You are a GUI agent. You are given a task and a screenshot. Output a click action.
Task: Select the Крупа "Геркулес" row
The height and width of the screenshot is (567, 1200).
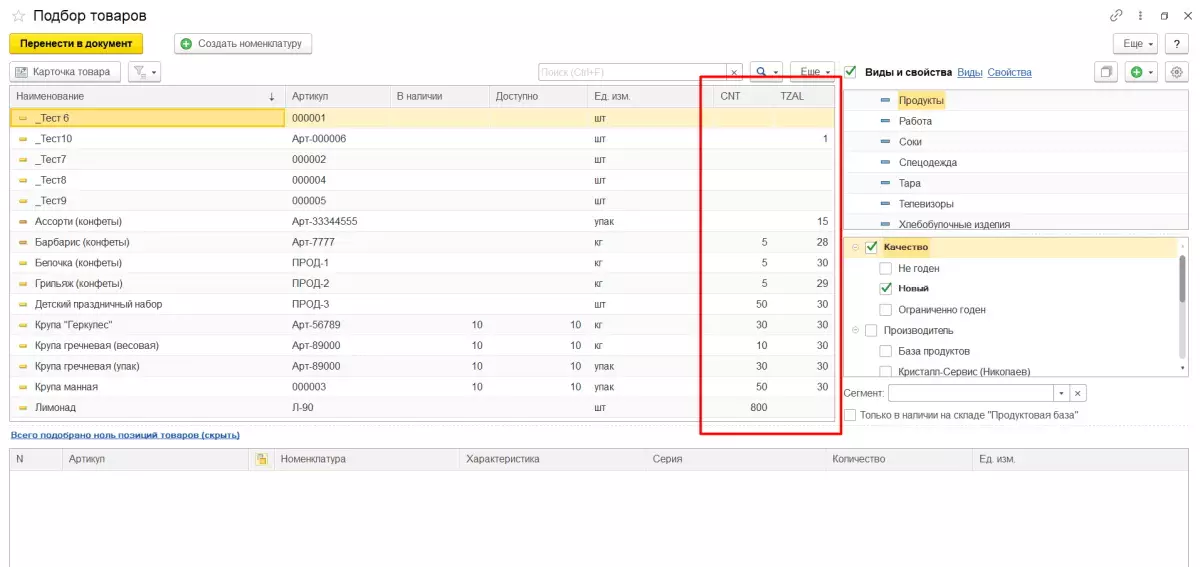pyautogui.click(x=422, y=325)
